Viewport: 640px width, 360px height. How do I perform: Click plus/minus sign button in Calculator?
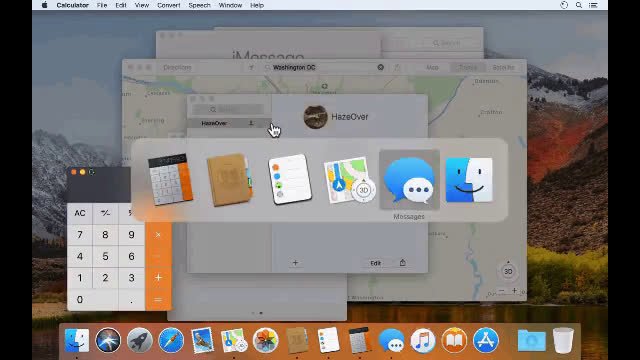[105, 213]
